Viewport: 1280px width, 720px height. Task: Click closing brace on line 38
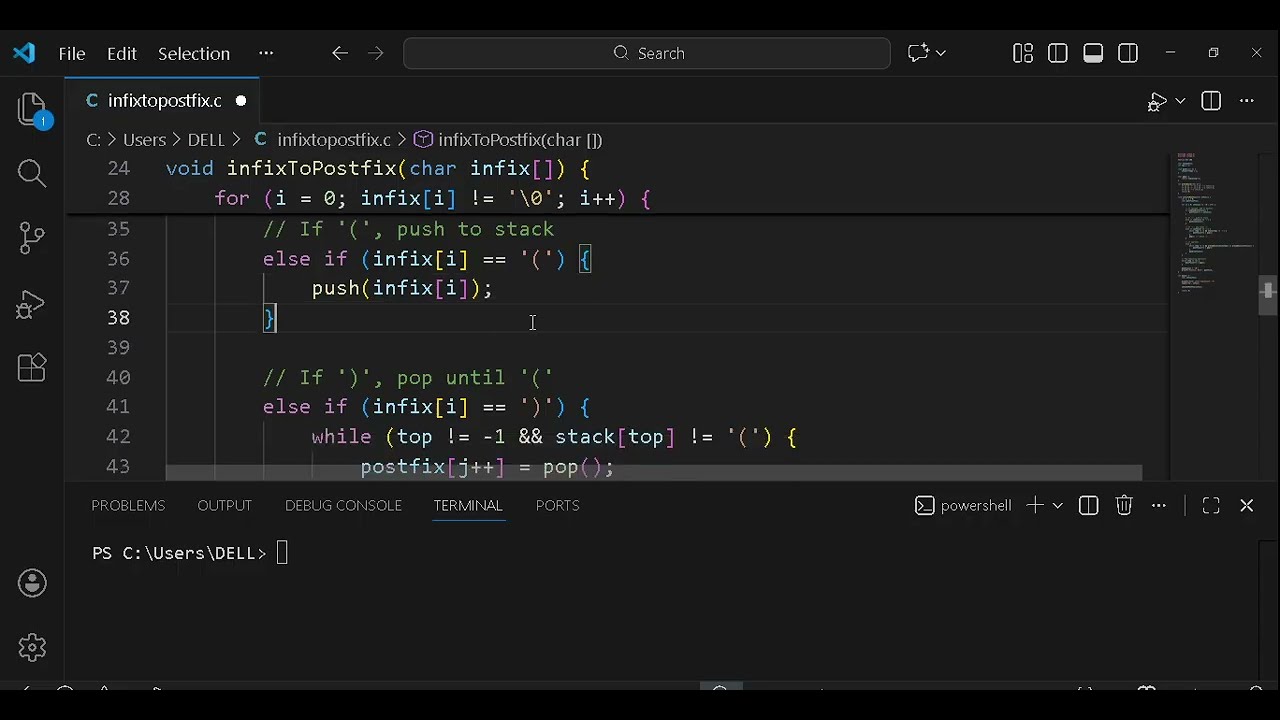pyautogui.click(x=269, y=318)
